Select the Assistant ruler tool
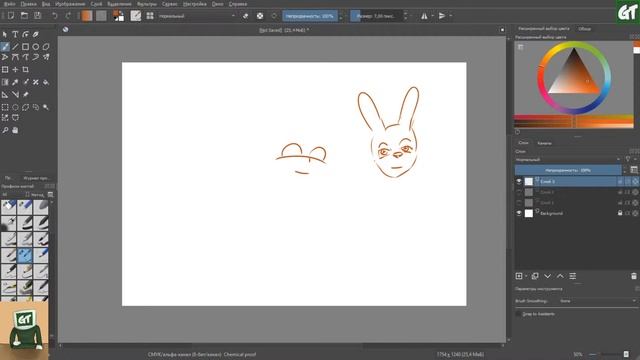 point(5,95)
